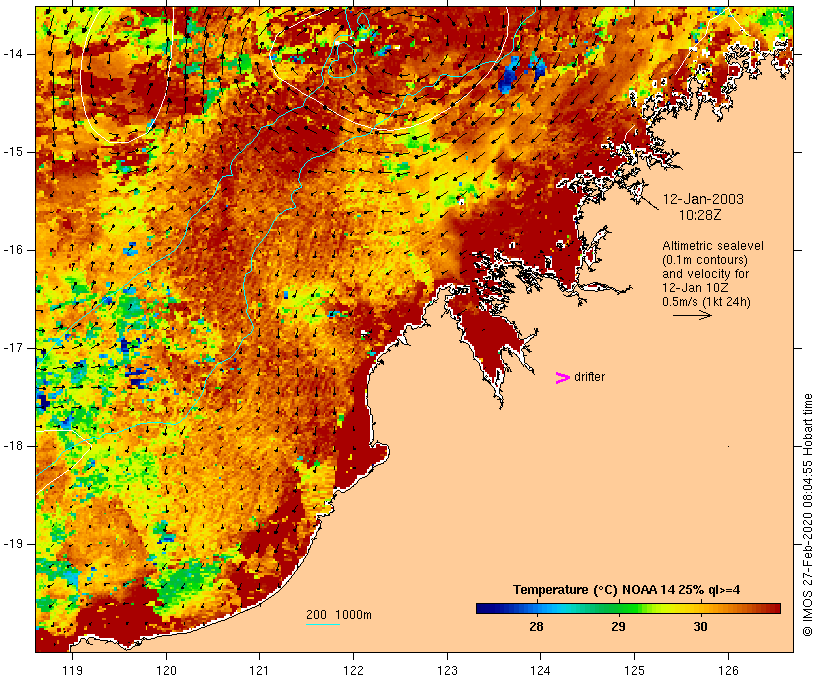Click the 119 longitude axis label
Viewport: 820px width, 680px height.
[x=72, y=670]
